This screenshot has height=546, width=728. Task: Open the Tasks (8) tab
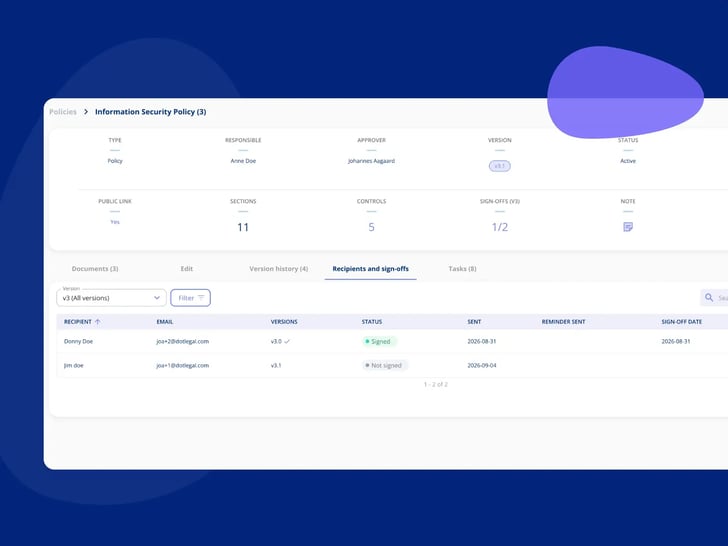pyautogui.click(x=462, y=269)
